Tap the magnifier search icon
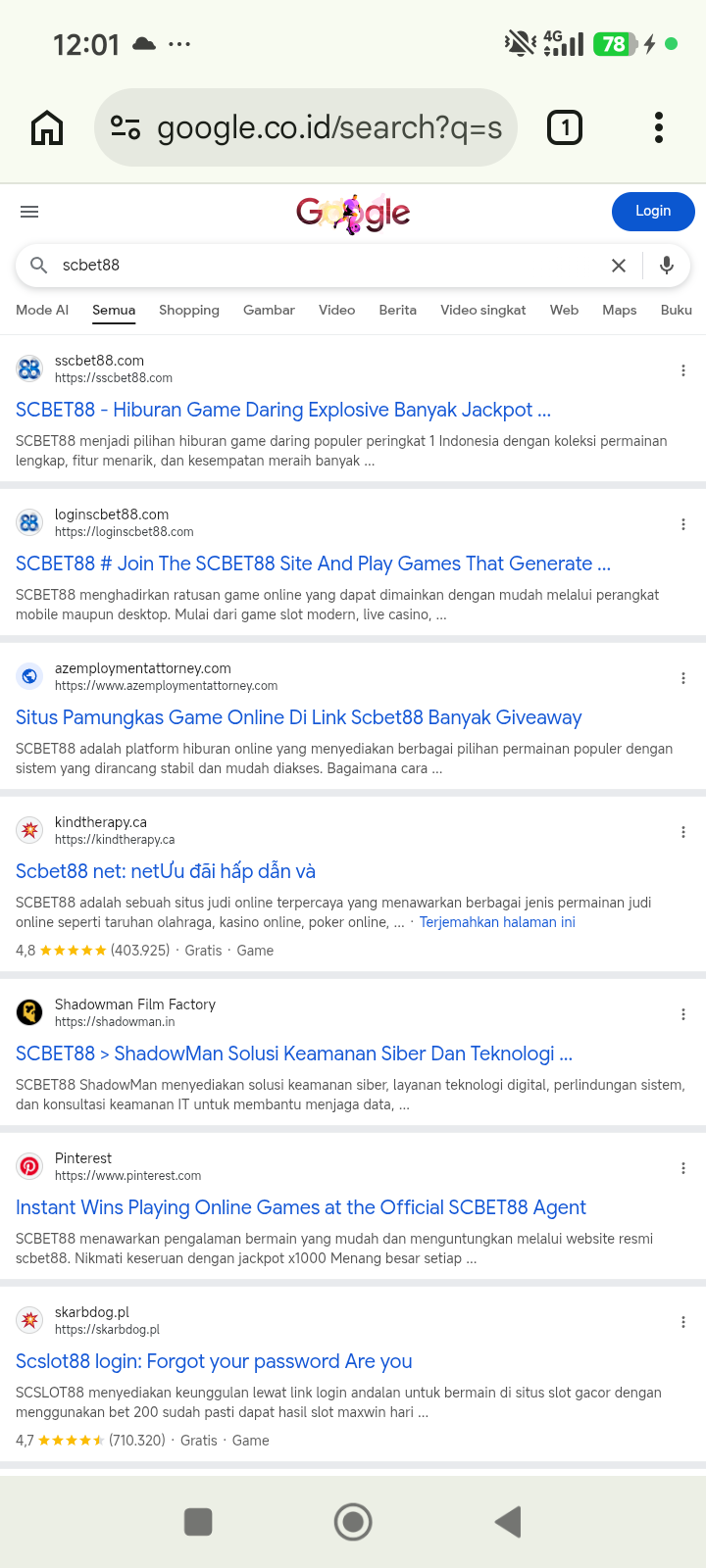The width and height of the screenshot is (706, 1568). click(x=39, y=266)
